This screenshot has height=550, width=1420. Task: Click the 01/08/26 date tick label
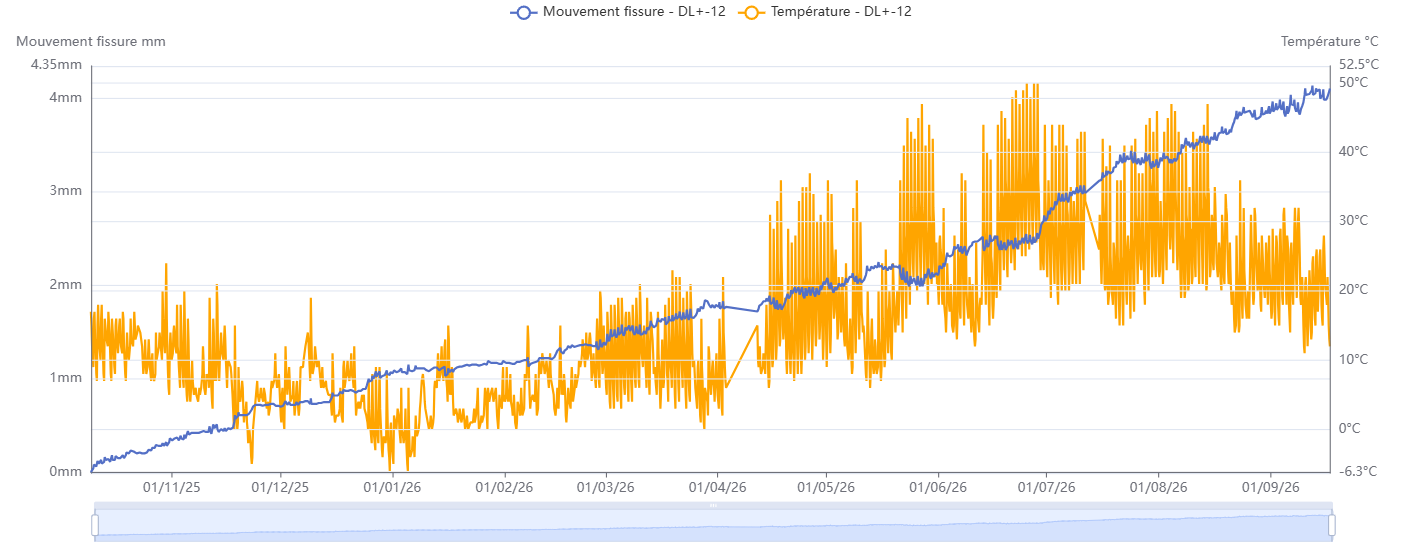tap(1158, 488)
